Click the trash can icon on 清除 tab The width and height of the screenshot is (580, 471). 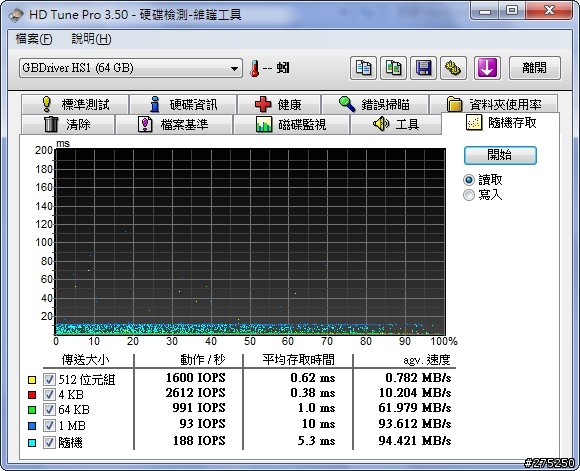[51, 124]
